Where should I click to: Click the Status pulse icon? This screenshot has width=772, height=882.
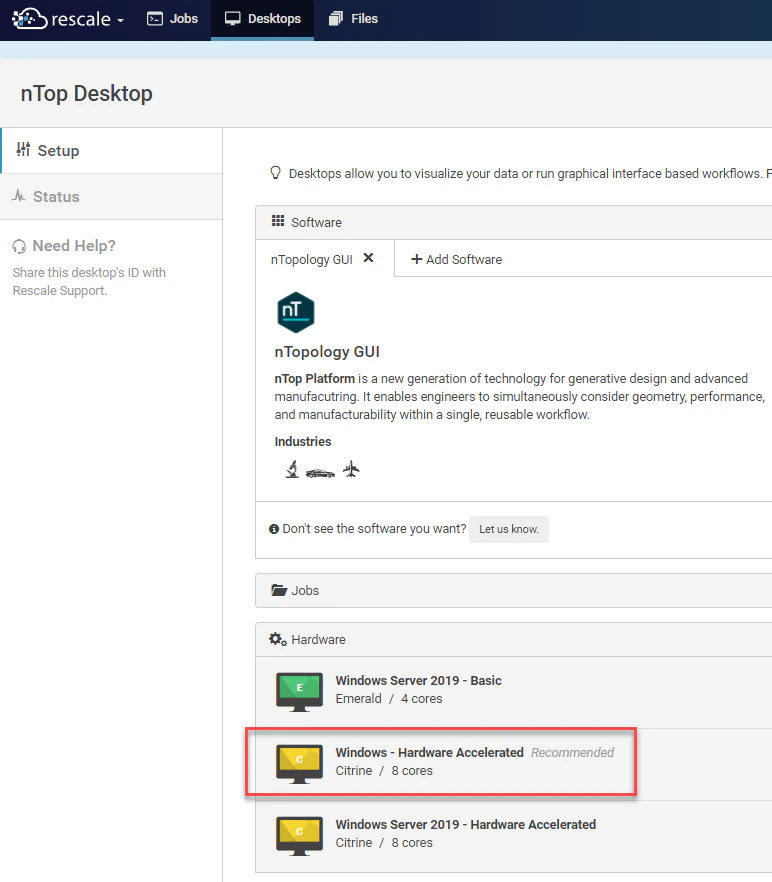19,196
